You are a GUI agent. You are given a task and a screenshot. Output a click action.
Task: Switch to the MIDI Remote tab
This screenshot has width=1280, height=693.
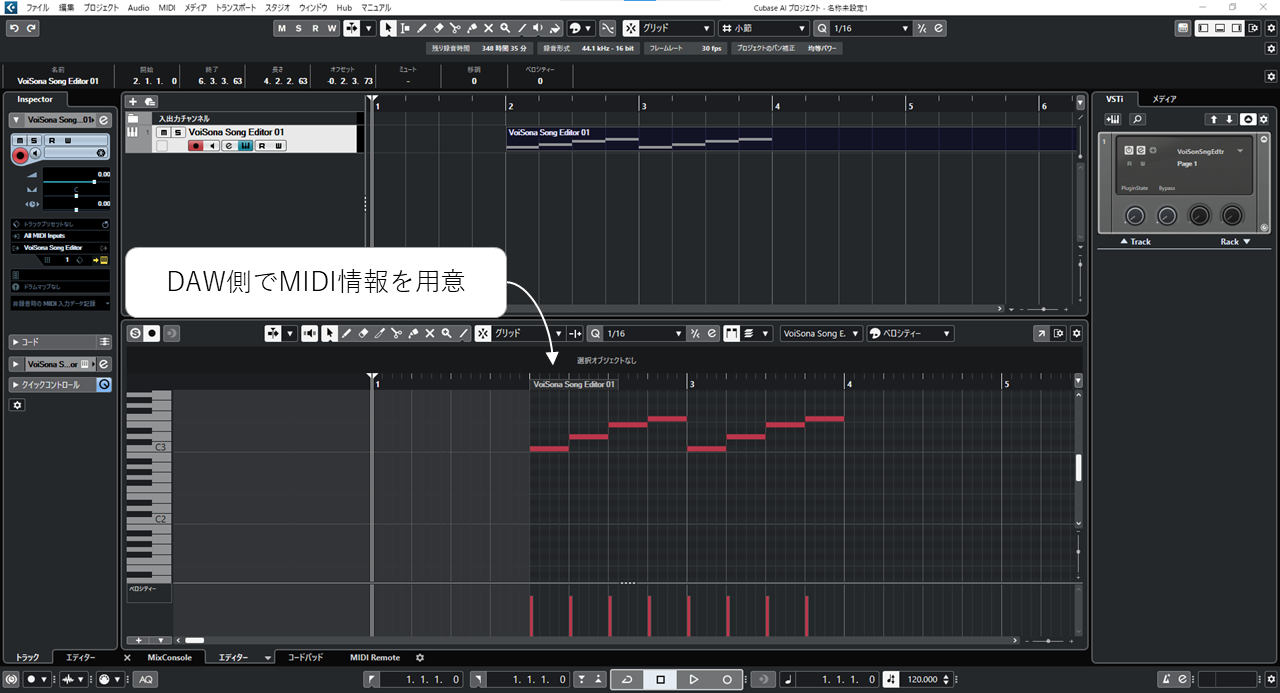tap(375, 658)
